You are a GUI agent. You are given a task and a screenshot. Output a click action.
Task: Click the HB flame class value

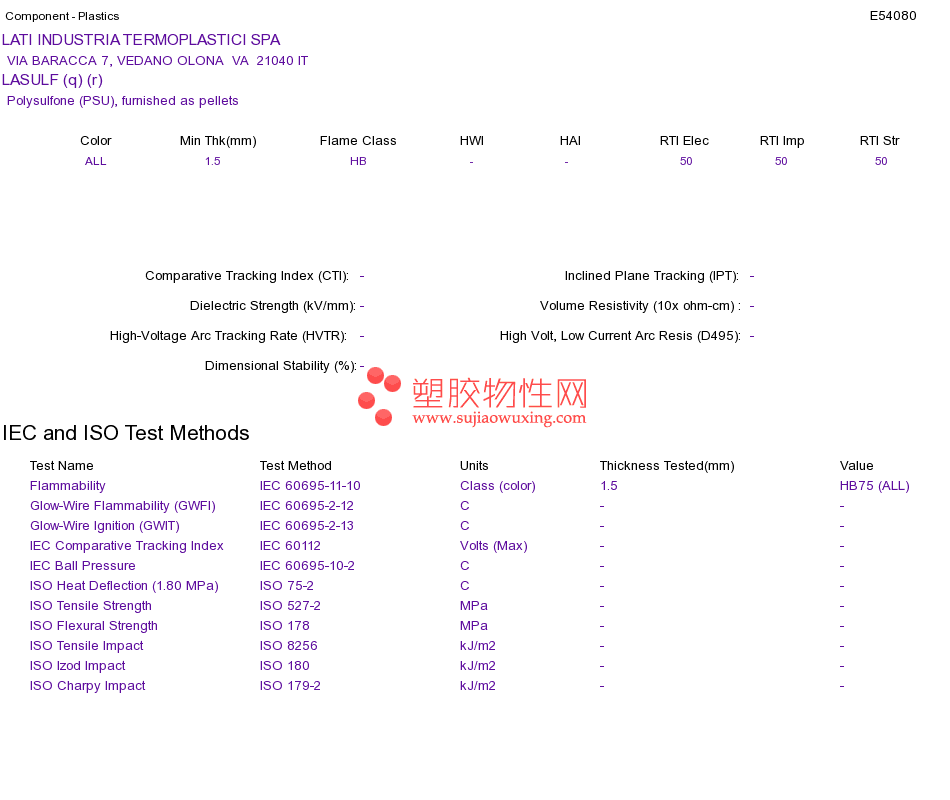358,161
